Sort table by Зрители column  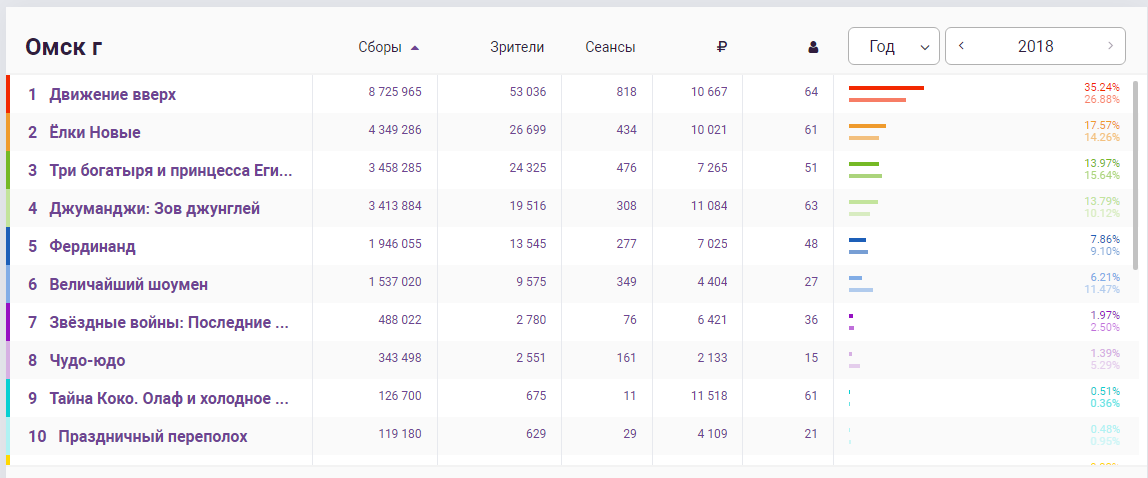517,48
